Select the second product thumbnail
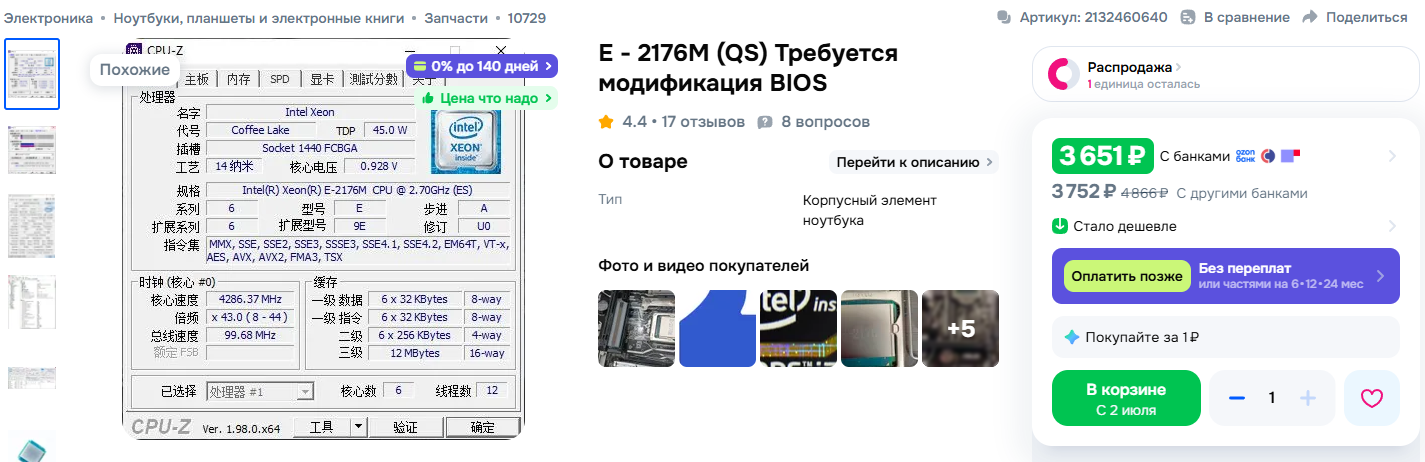This screenshot has height=462, width=1425. [x=32, y=150]
